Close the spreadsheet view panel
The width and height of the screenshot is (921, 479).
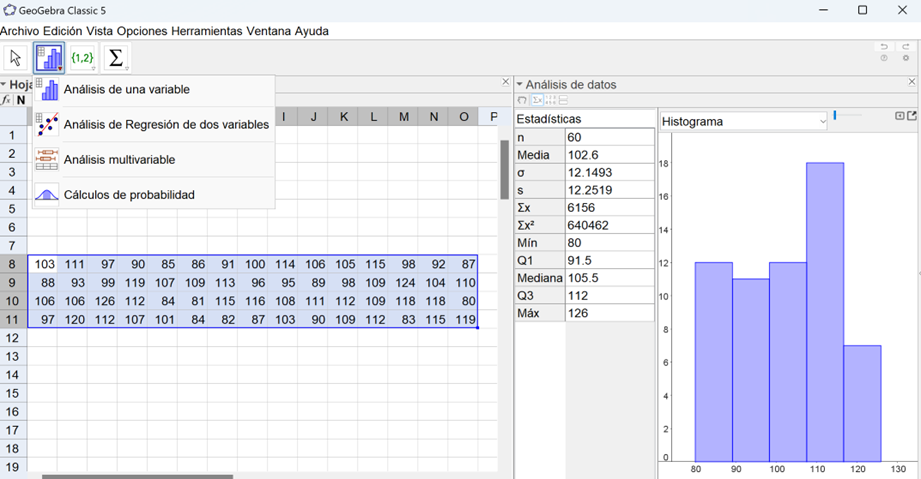tap(506, 82)
